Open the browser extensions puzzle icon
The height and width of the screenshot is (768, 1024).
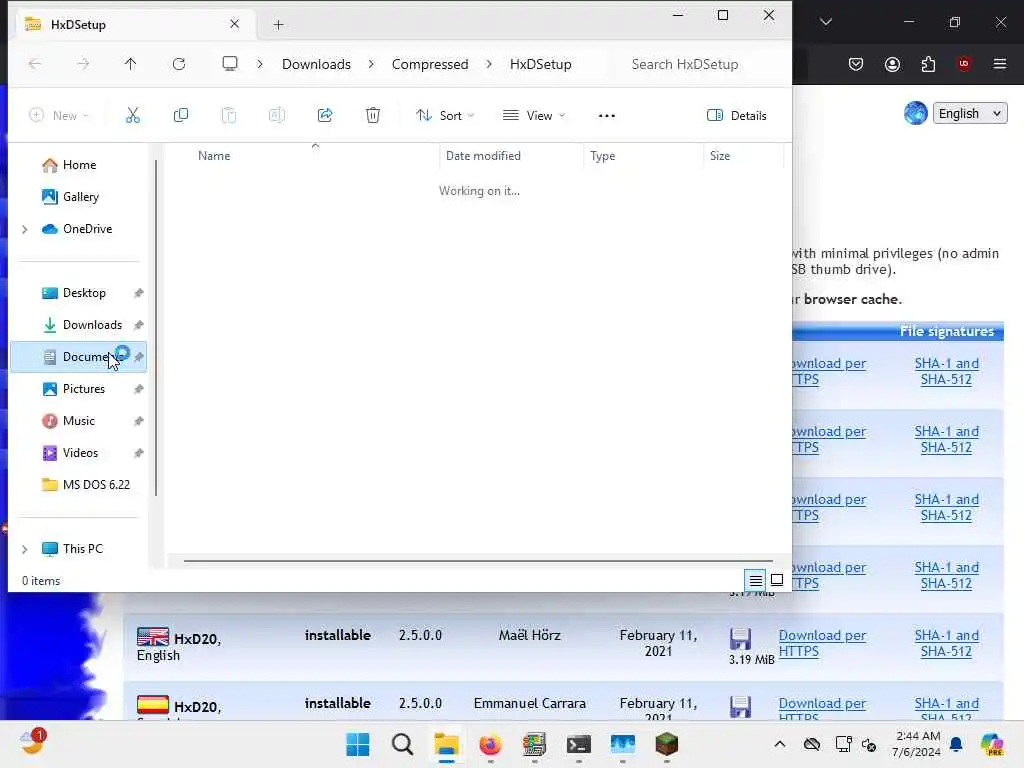tap(928, 64)
